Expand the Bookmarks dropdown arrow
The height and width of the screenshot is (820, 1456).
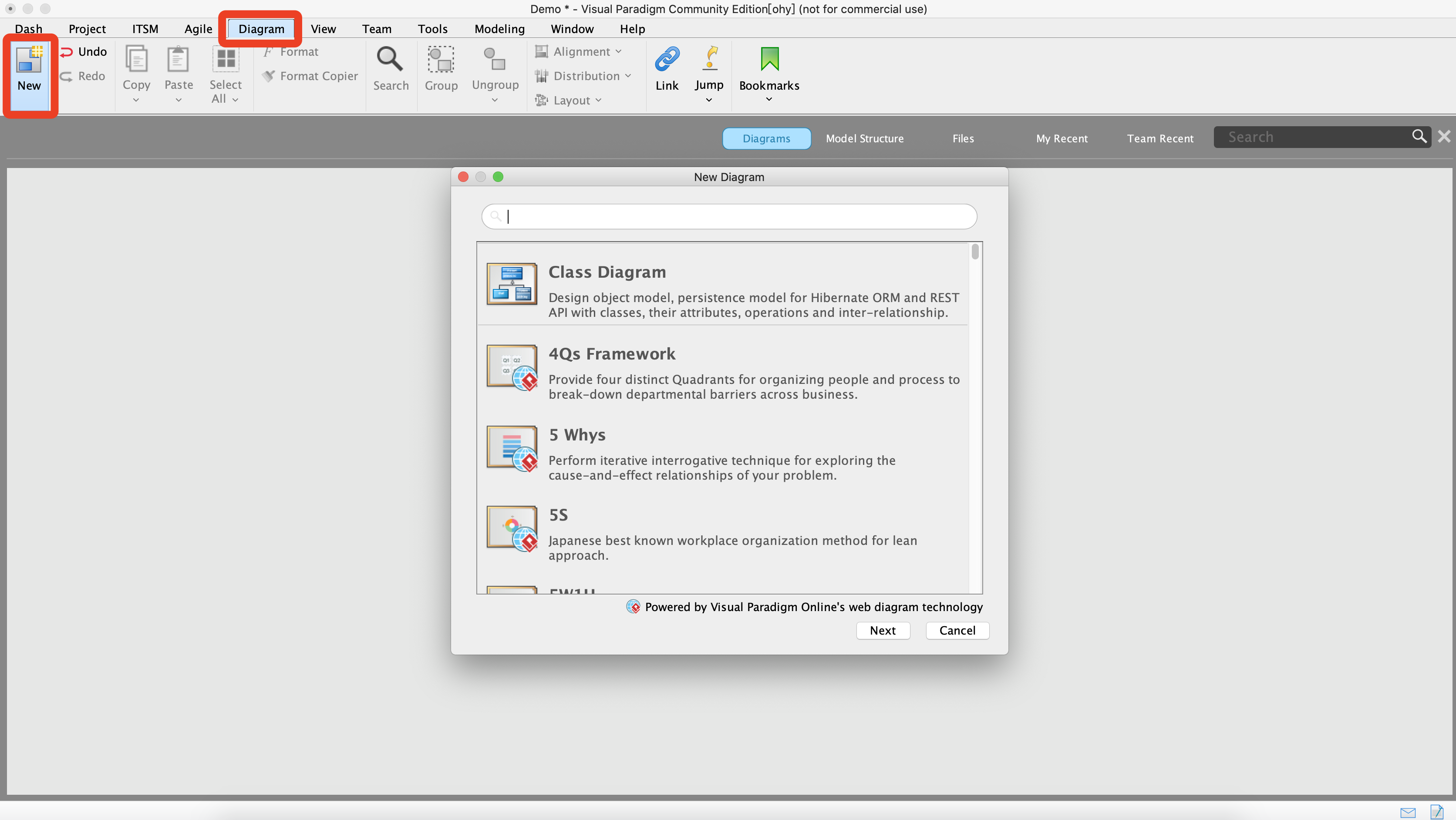click(768, 100)
